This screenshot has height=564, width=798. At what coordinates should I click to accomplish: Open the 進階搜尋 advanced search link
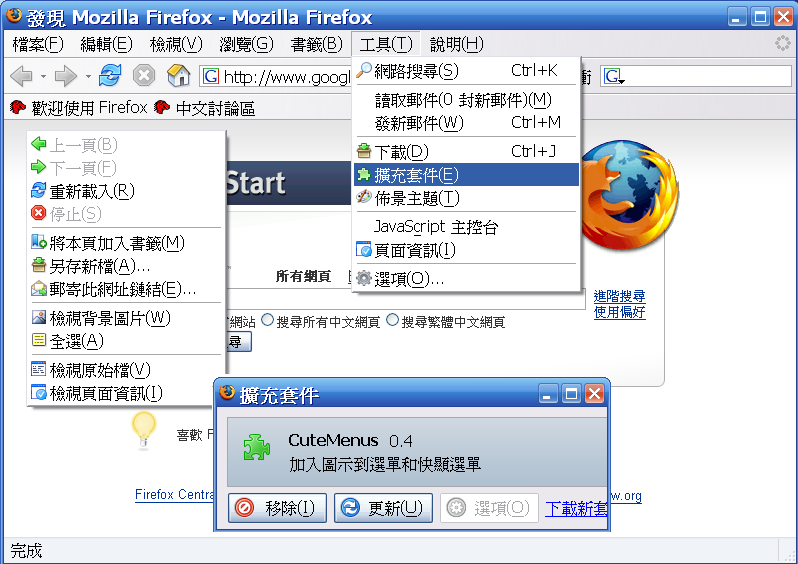click(619, 296)
